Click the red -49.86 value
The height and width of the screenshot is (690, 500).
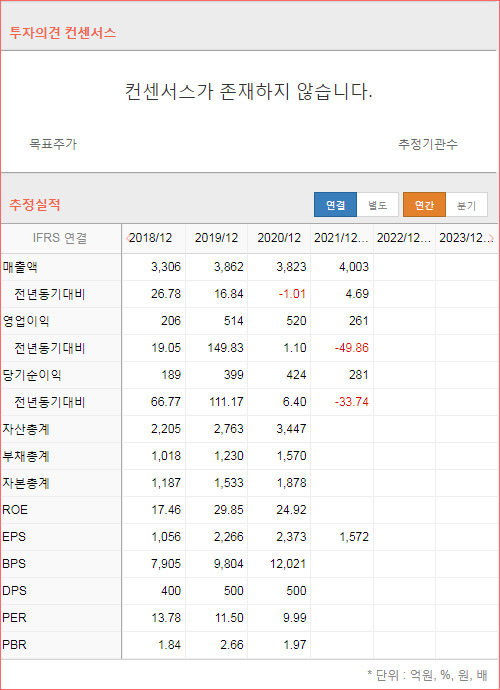coord(352,348)
